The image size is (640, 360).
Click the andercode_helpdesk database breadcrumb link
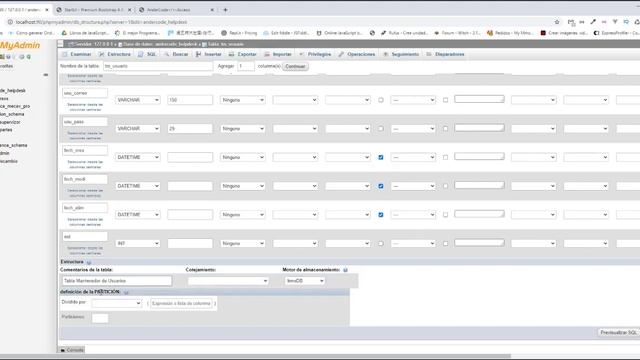158,44
